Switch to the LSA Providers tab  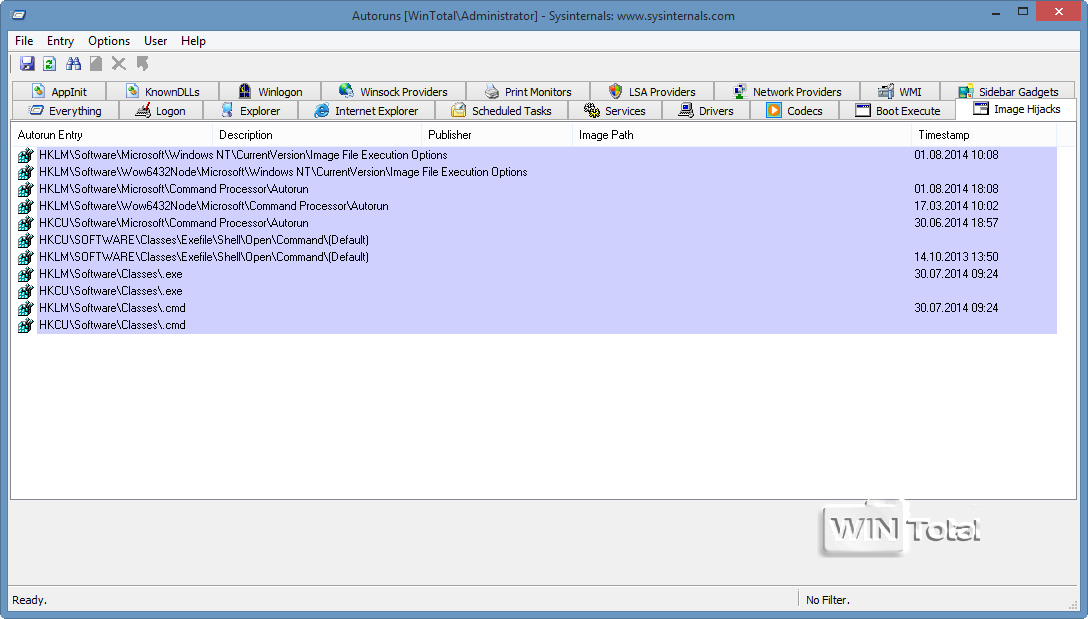coord(652,92)
